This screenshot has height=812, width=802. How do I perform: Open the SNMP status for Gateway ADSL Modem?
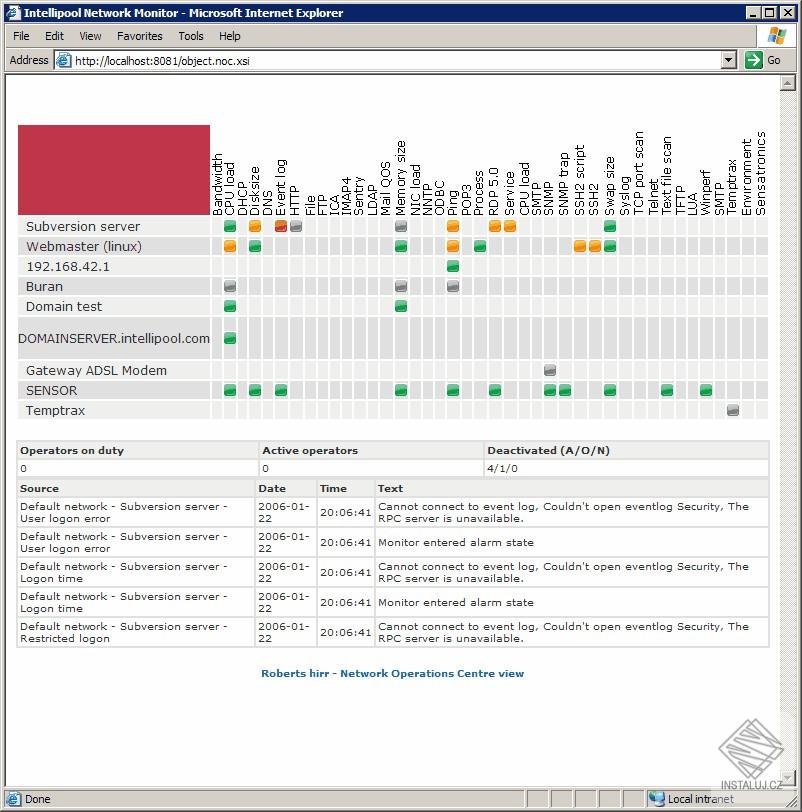coord(548,370)
